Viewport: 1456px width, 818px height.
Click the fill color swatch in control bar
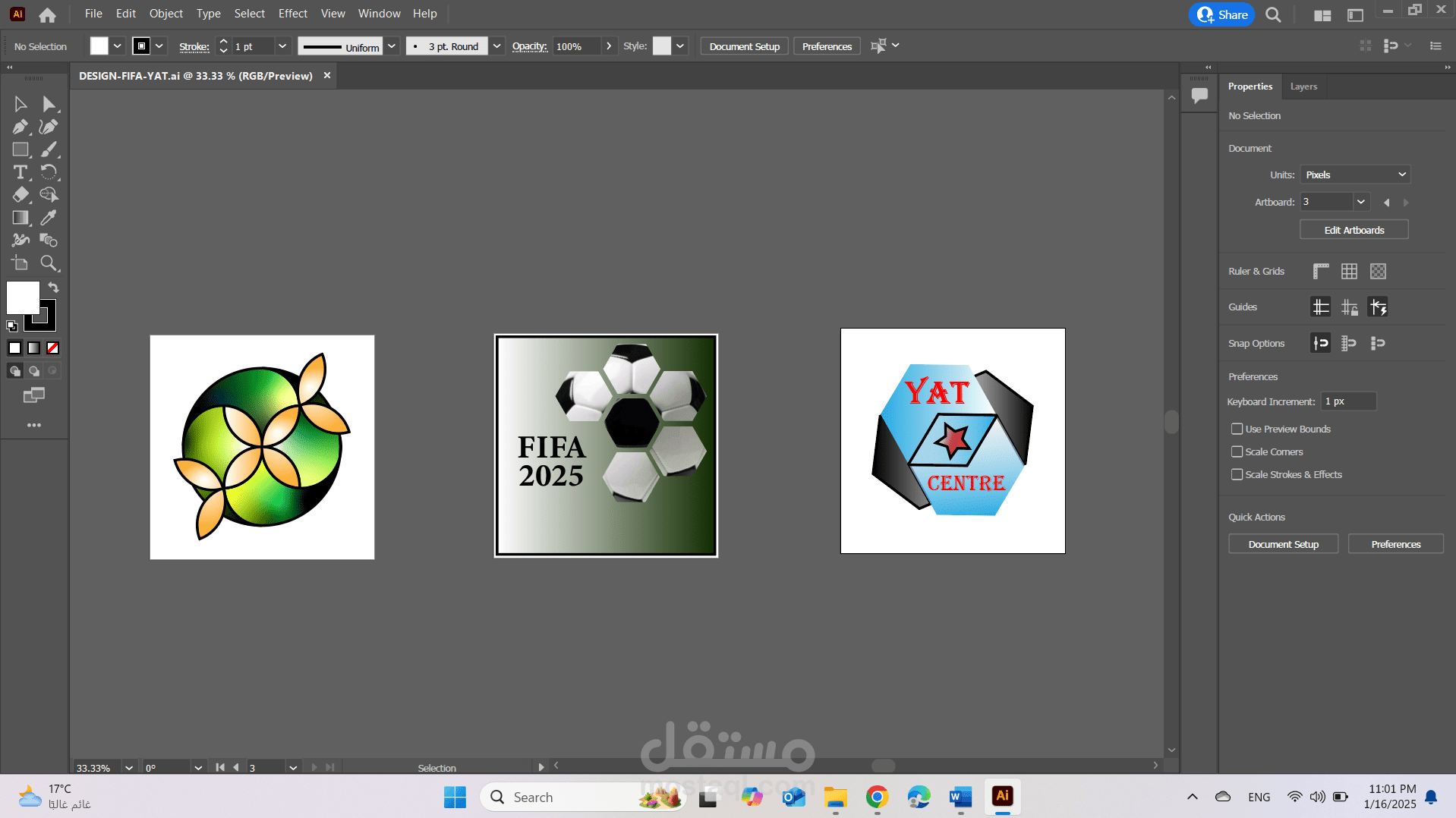point(99,46)
